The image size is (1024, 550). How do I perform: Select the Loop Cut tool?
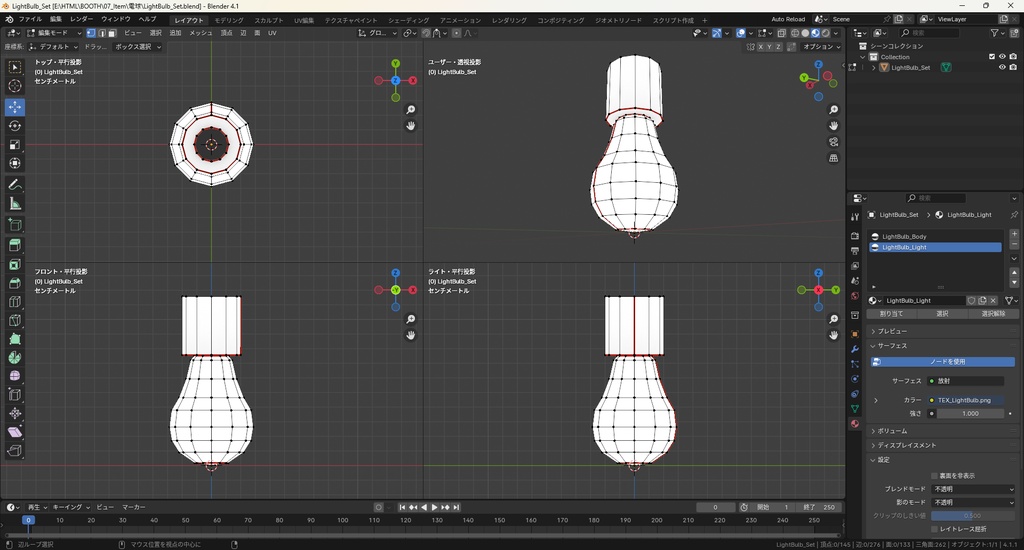click(14, 302)
